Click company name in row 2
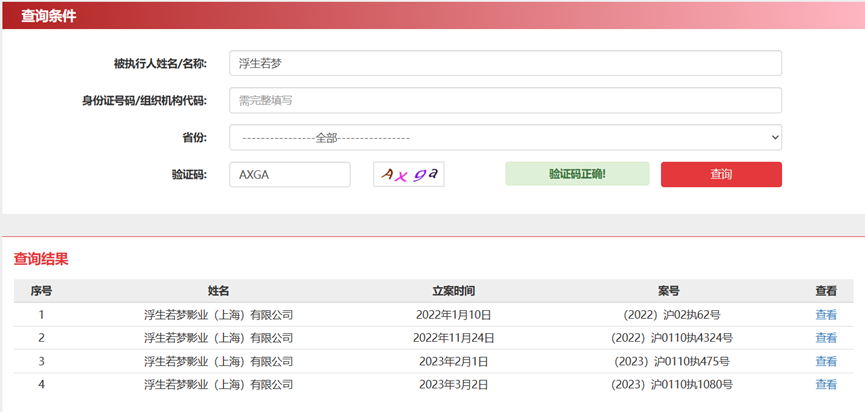 (x=218, y=338)
